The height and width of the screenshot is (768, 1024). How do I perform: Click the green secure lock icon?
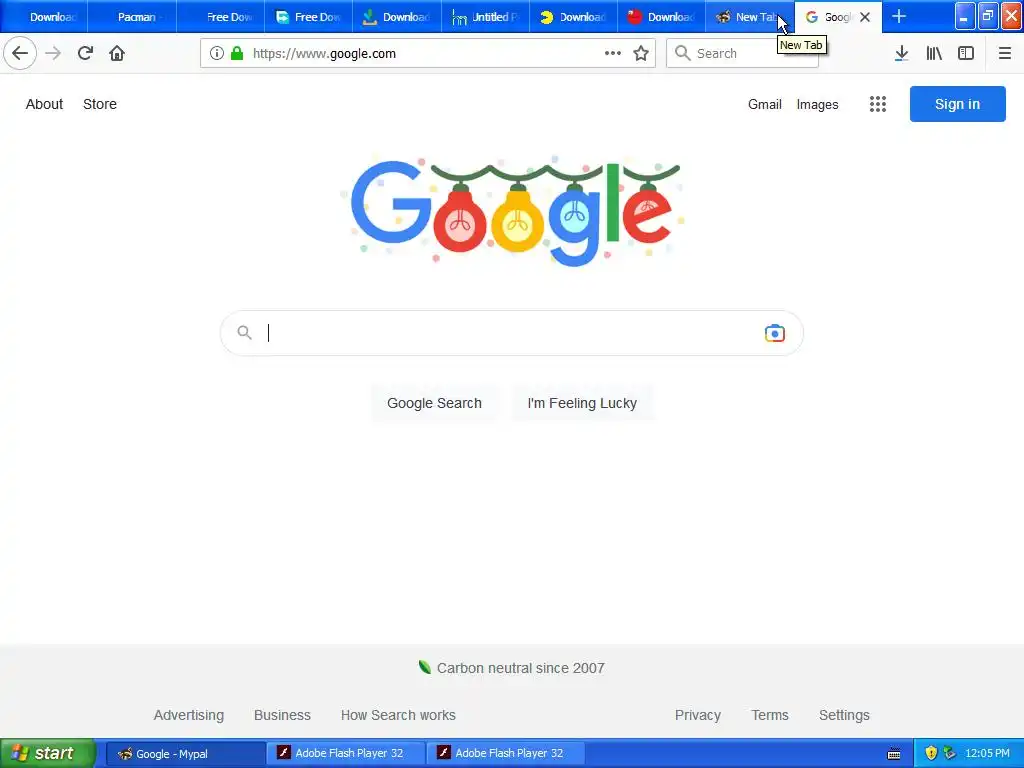[x=237, y=54]
